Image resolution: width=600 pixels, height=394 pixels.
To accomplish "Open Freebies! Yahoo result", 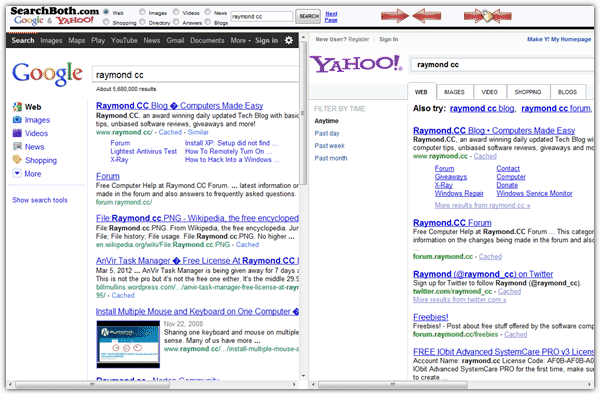I will click(430, 317).
